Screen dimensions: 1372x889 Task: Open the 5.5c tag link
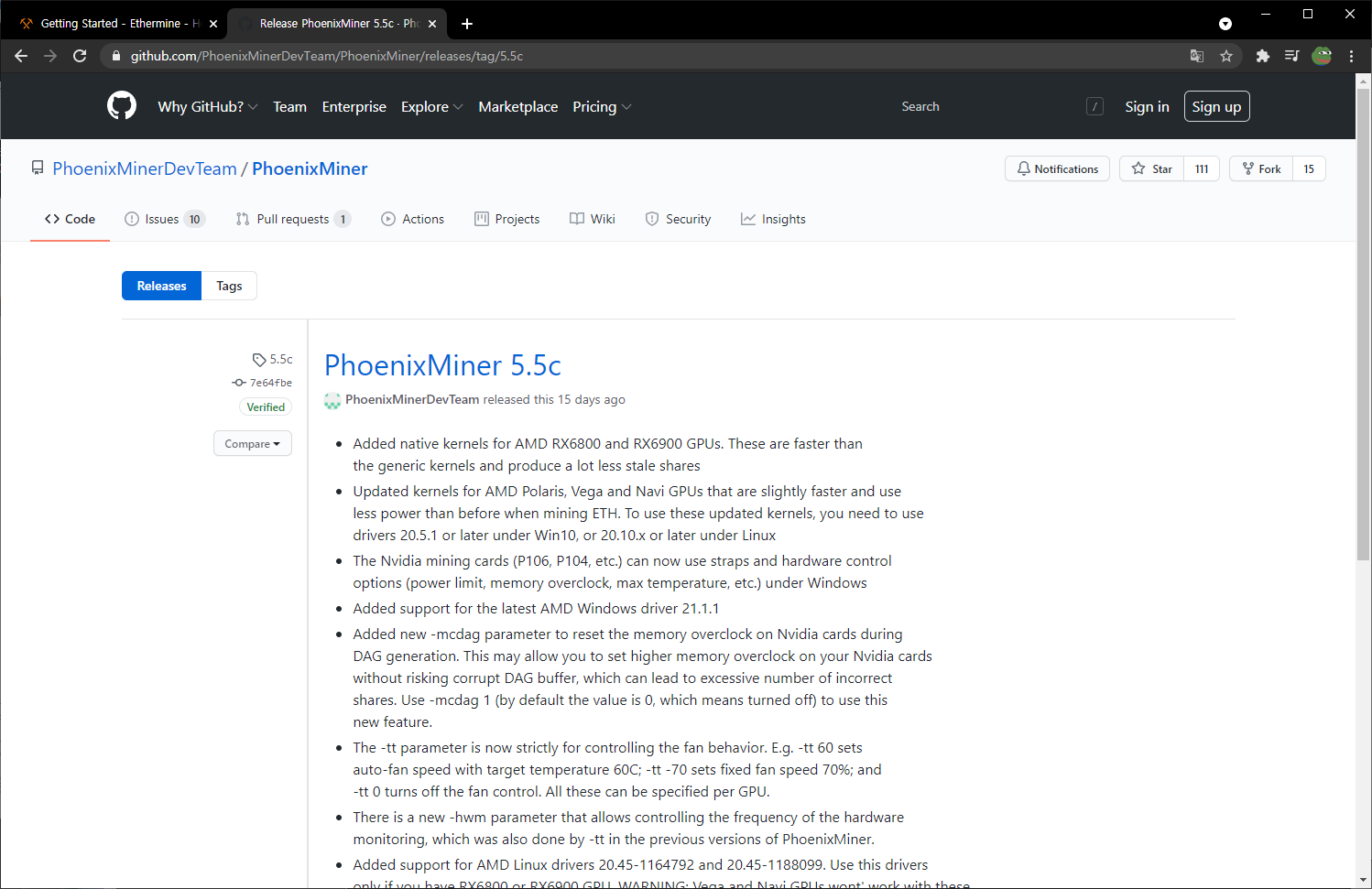pos(273,359)
